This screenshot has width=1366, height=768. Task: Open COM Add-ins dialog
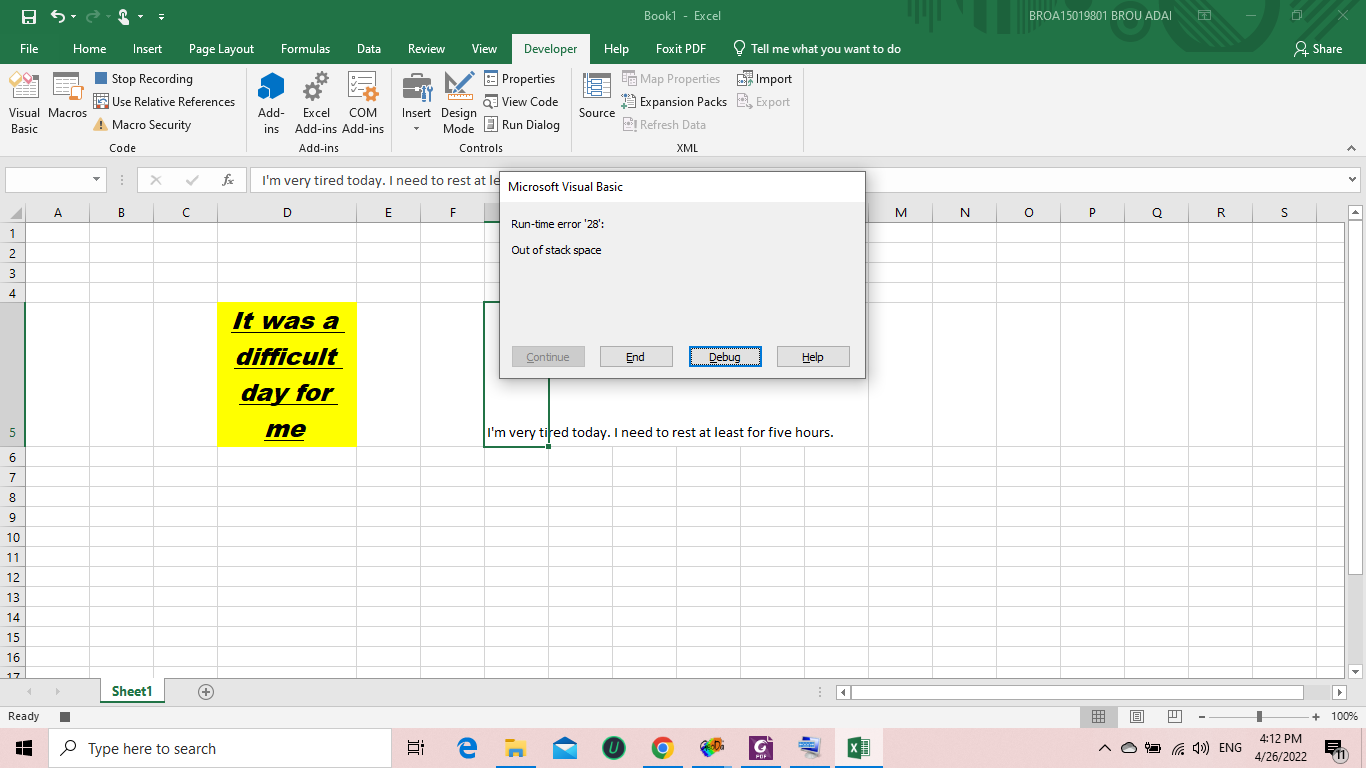point(363,102)
